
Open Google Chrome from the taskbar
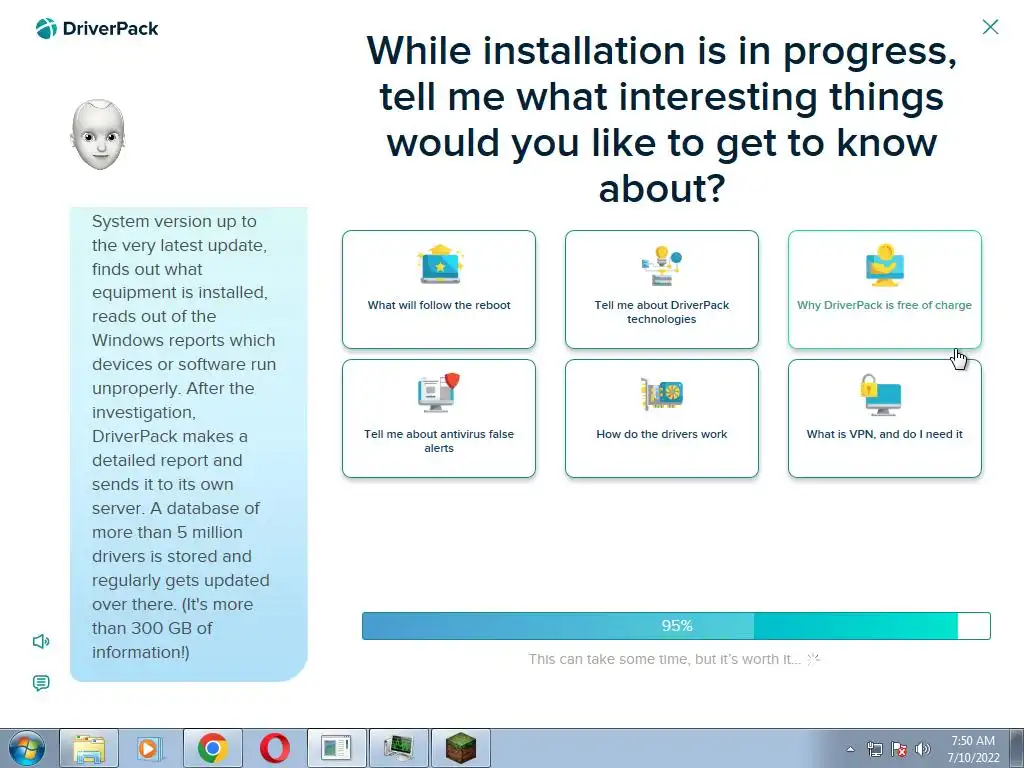tap(212, 748)
